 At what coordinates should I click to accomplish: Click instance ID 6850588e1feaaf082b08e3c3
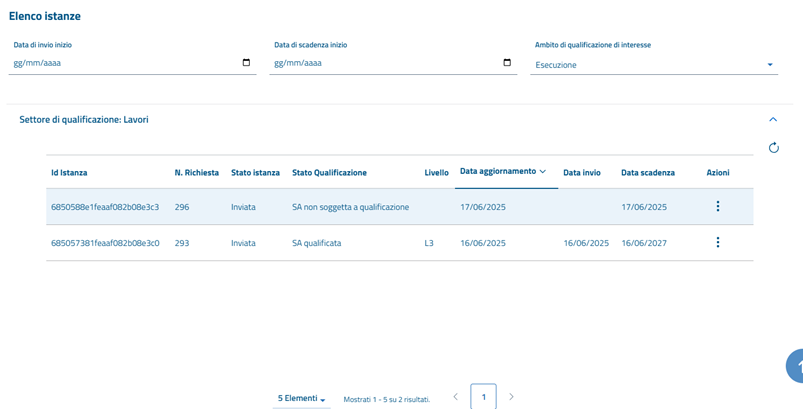pyautogui.click(x=105, y=207)
